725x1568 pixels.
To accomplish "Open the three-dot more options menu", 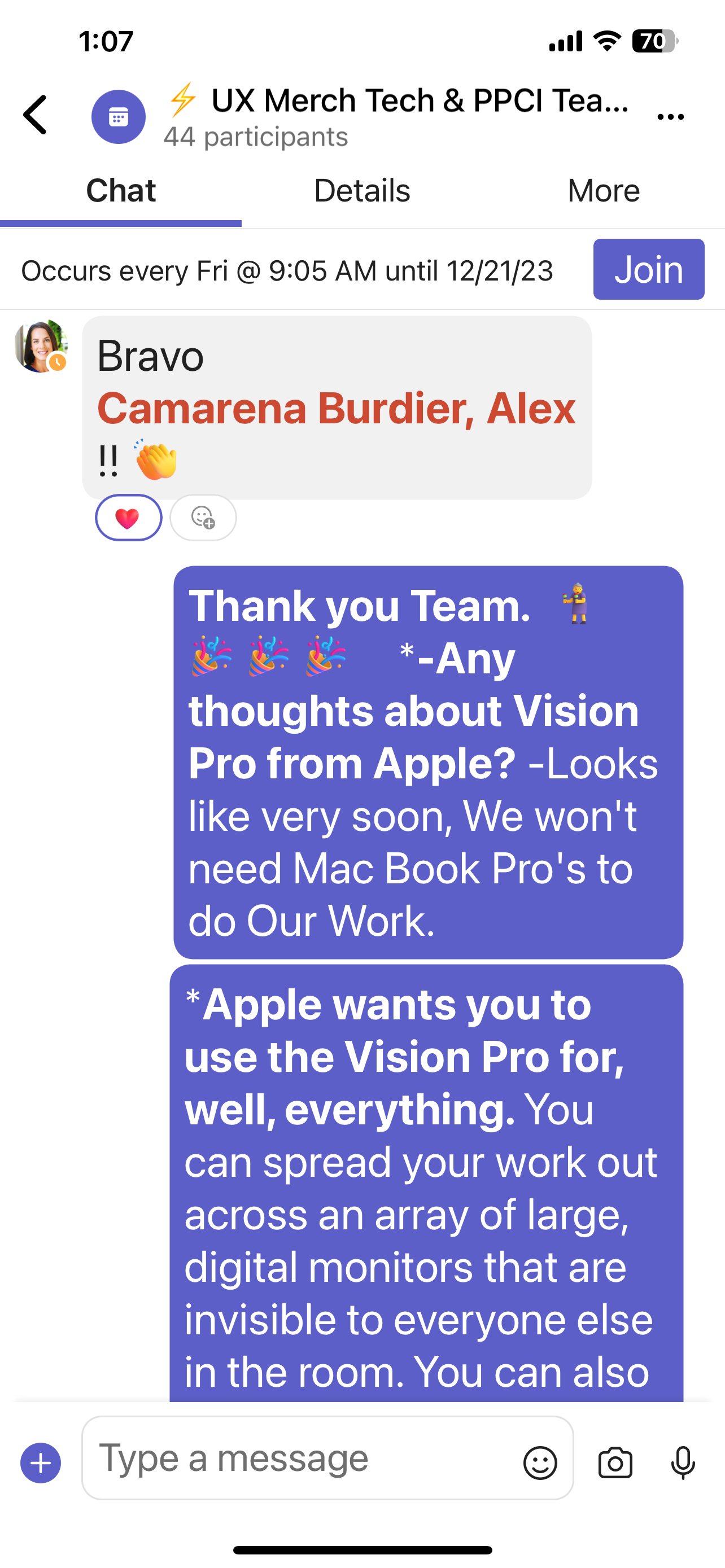I will (671, 117).
